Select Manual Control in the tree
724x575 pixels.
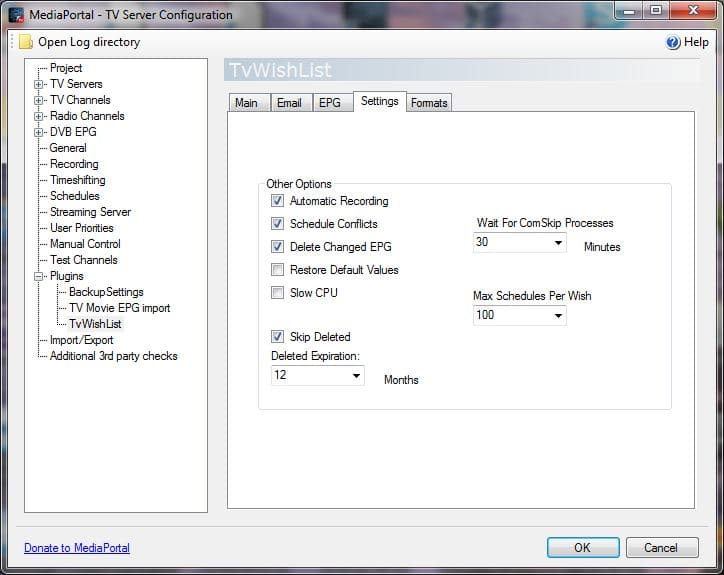coord(85,244)
